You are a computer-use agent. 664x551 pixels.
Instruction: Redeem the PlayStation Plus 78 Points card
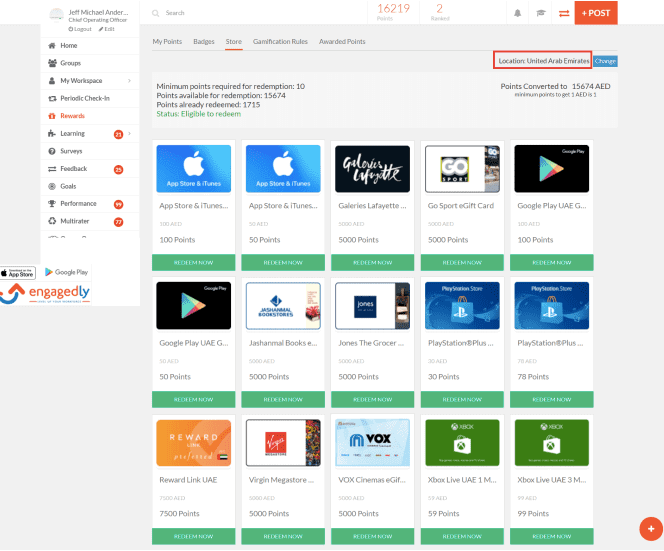[x=552, y=399]
